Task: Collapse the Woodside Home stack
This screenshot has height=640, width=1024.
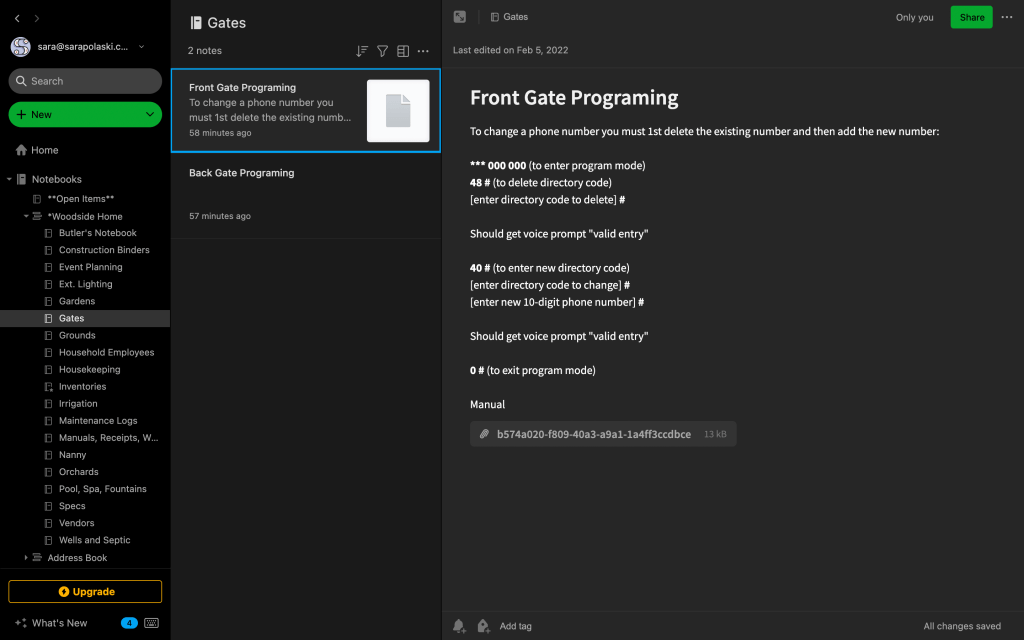Action: point(27,216)
